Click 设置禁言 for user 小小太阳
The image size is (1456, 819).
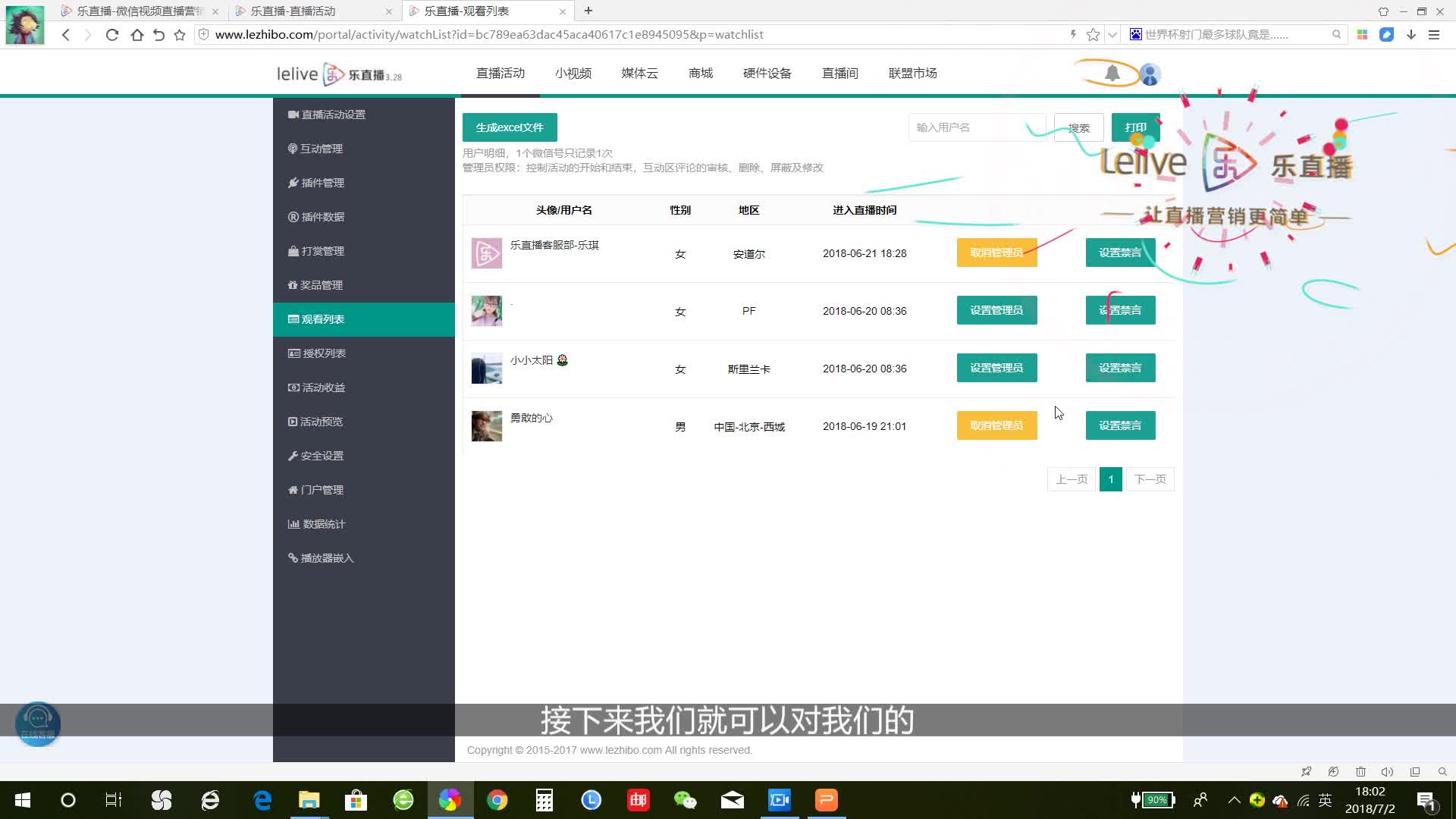(x=1120, y=368)
